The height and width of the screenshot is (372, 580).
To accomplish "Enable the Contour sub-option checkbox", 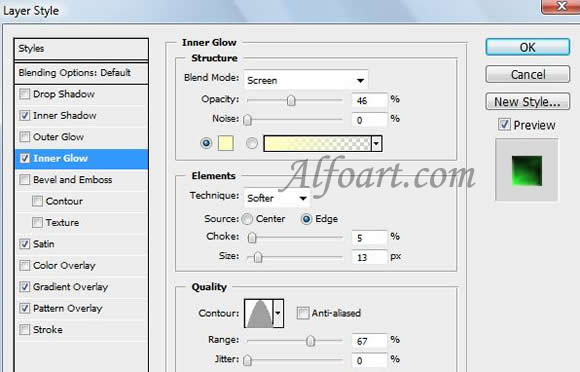I will coord(37,201).
